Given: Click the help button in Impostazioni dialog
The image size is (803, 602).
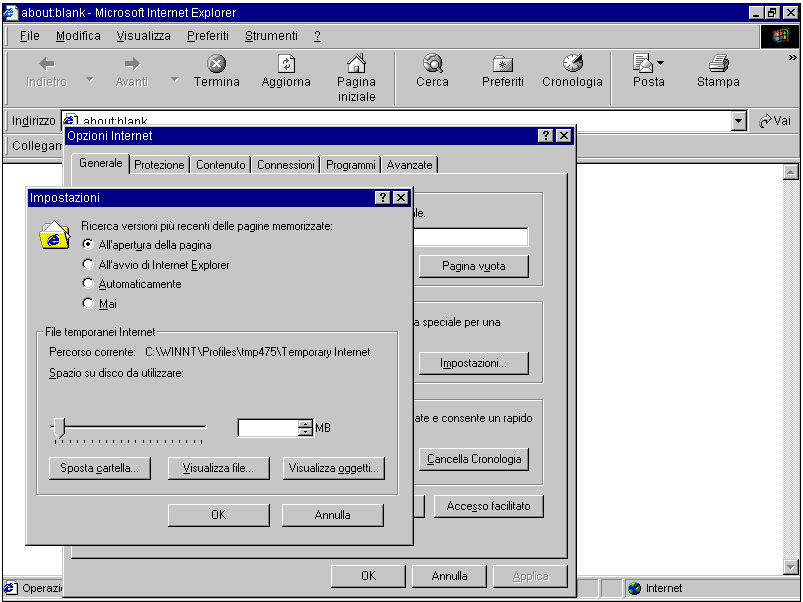Looking at the screenshot, I should click(x=383, y=198).
